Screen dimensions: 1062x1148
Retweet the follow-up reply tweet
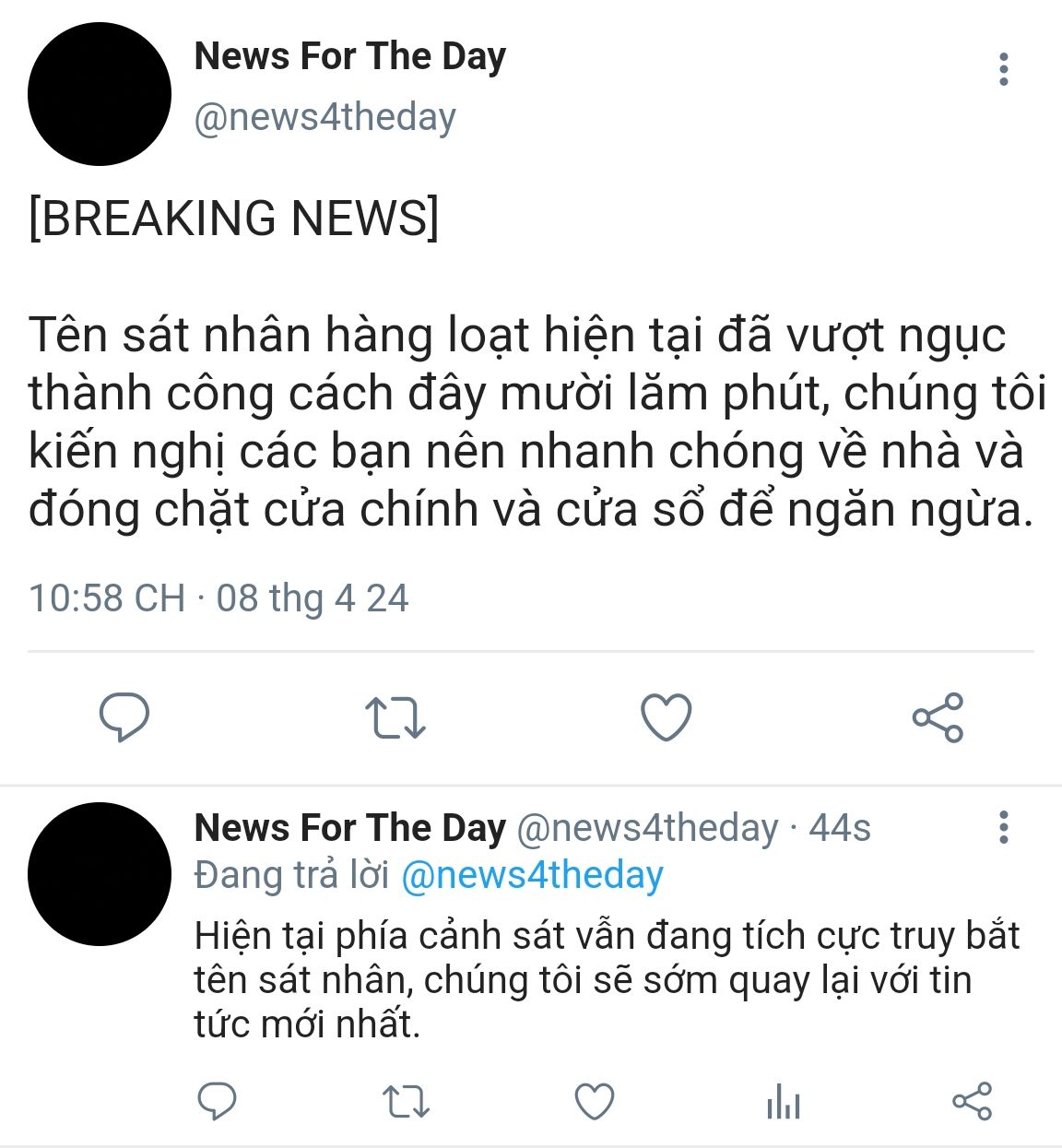406,1101
